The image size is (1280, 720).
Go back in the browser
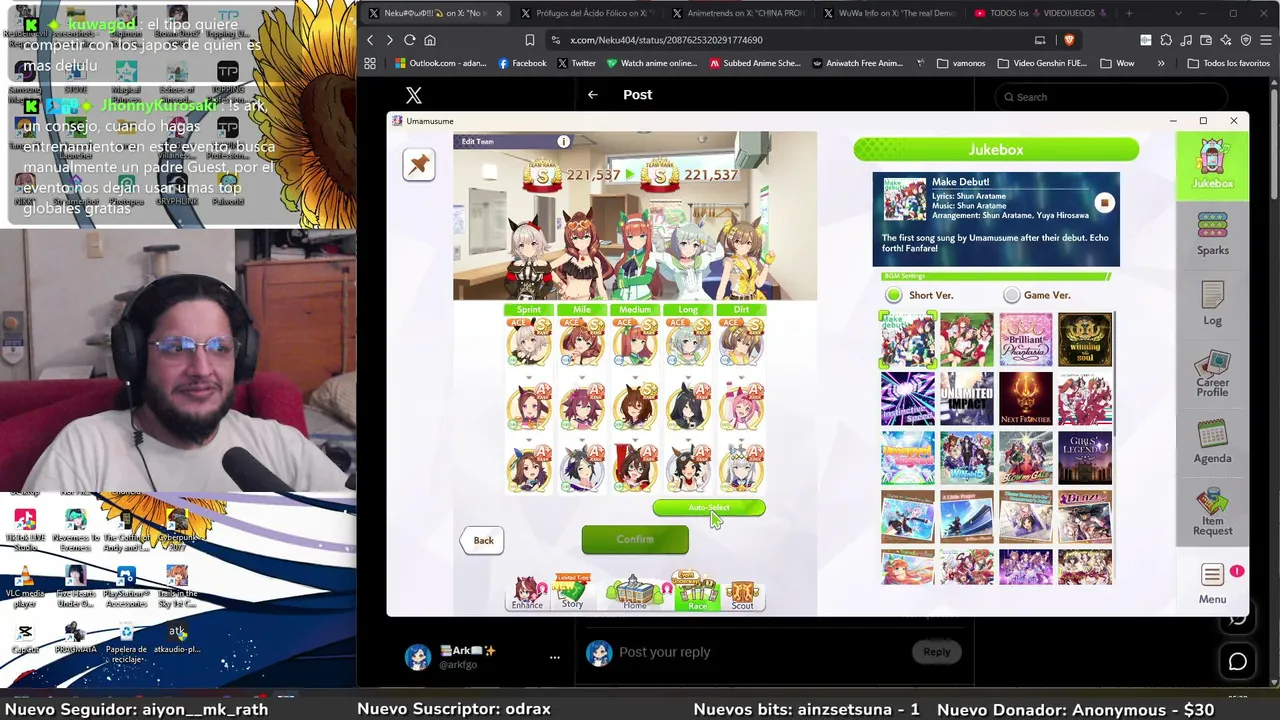pyautogui.click(x=370, y=40)
